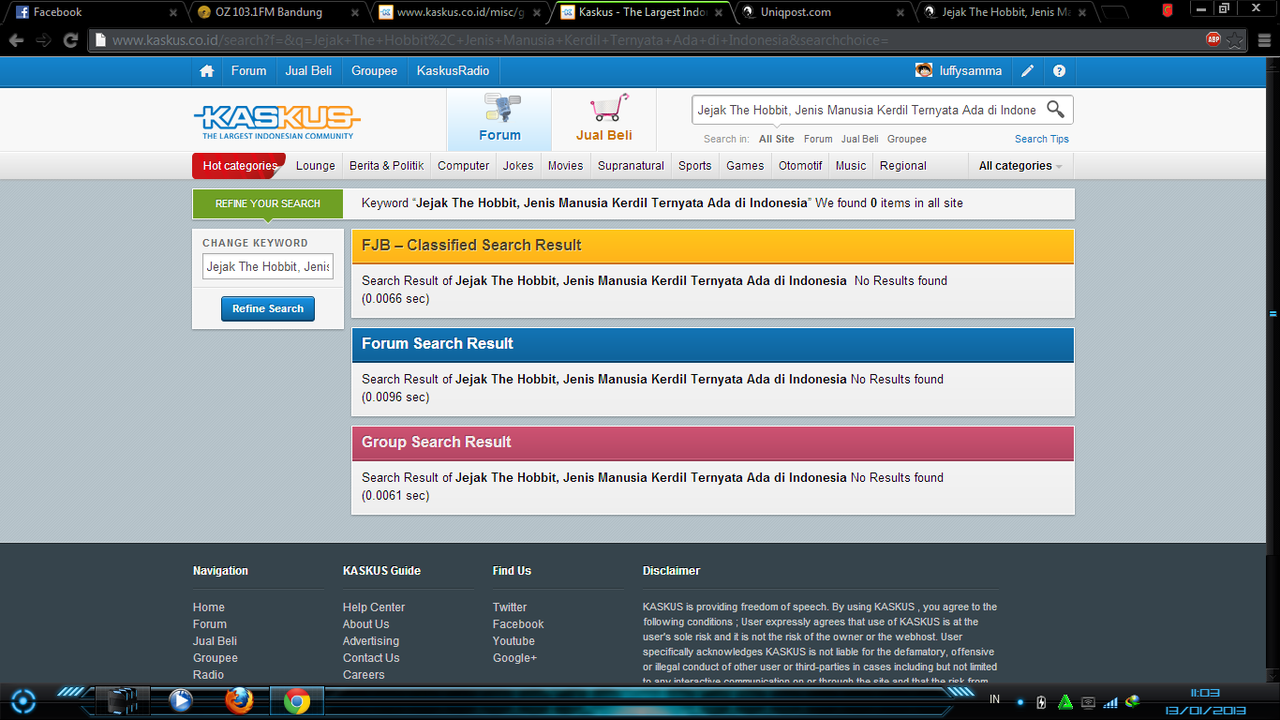Screen dimensions: 1280x720
Task: Open Forum in the top blue bar
Action: 249,71
